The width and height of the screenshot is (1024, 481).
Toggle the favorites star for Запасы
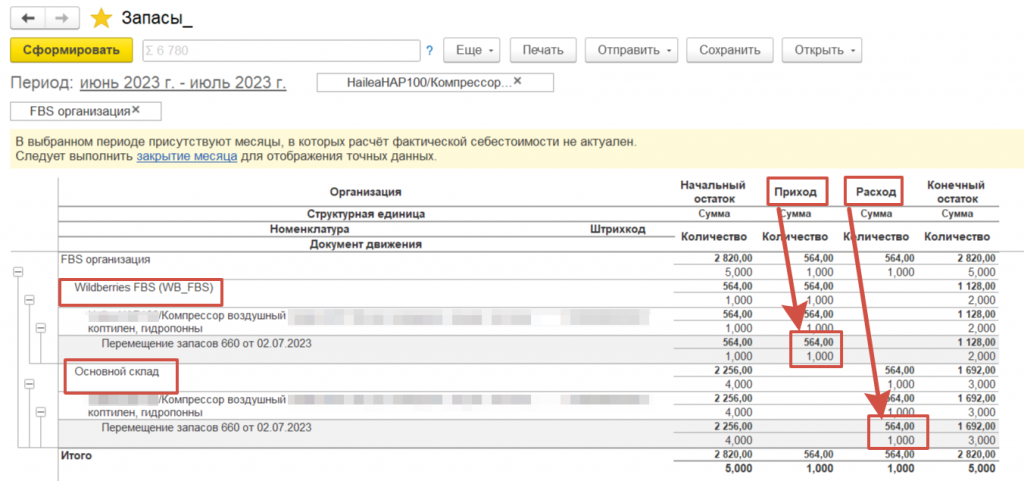101,18
